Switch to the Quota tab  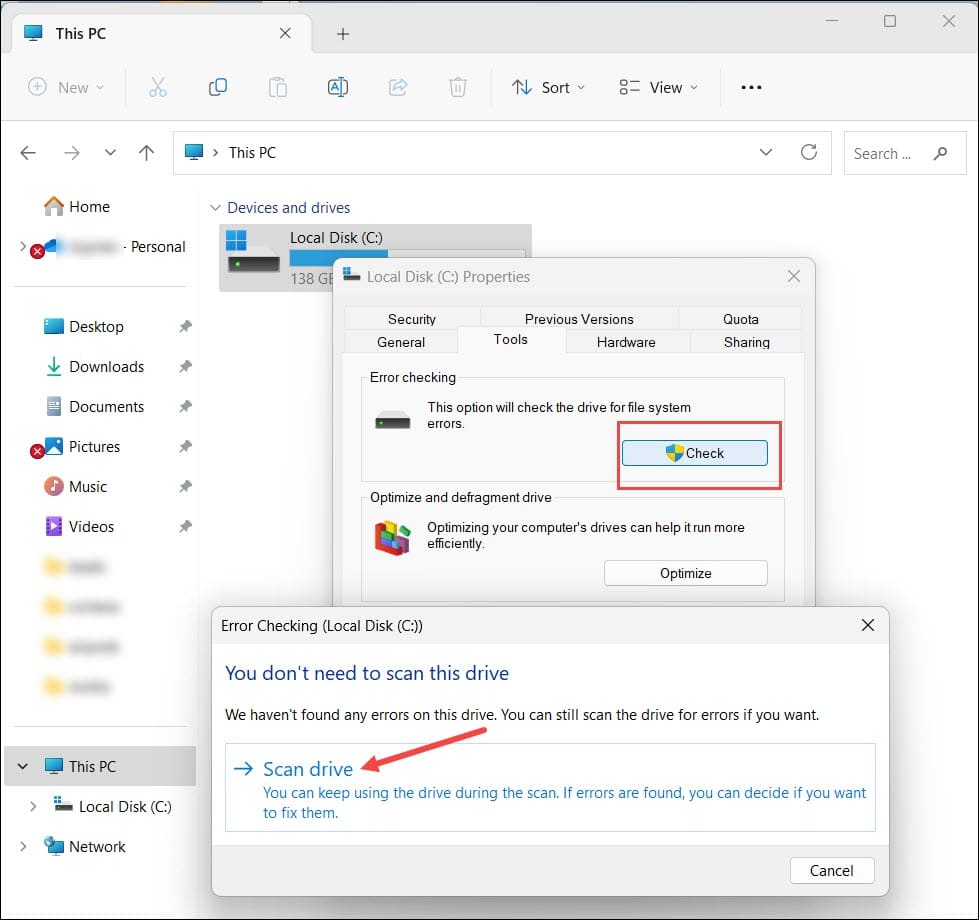click(x=740, y=319)
